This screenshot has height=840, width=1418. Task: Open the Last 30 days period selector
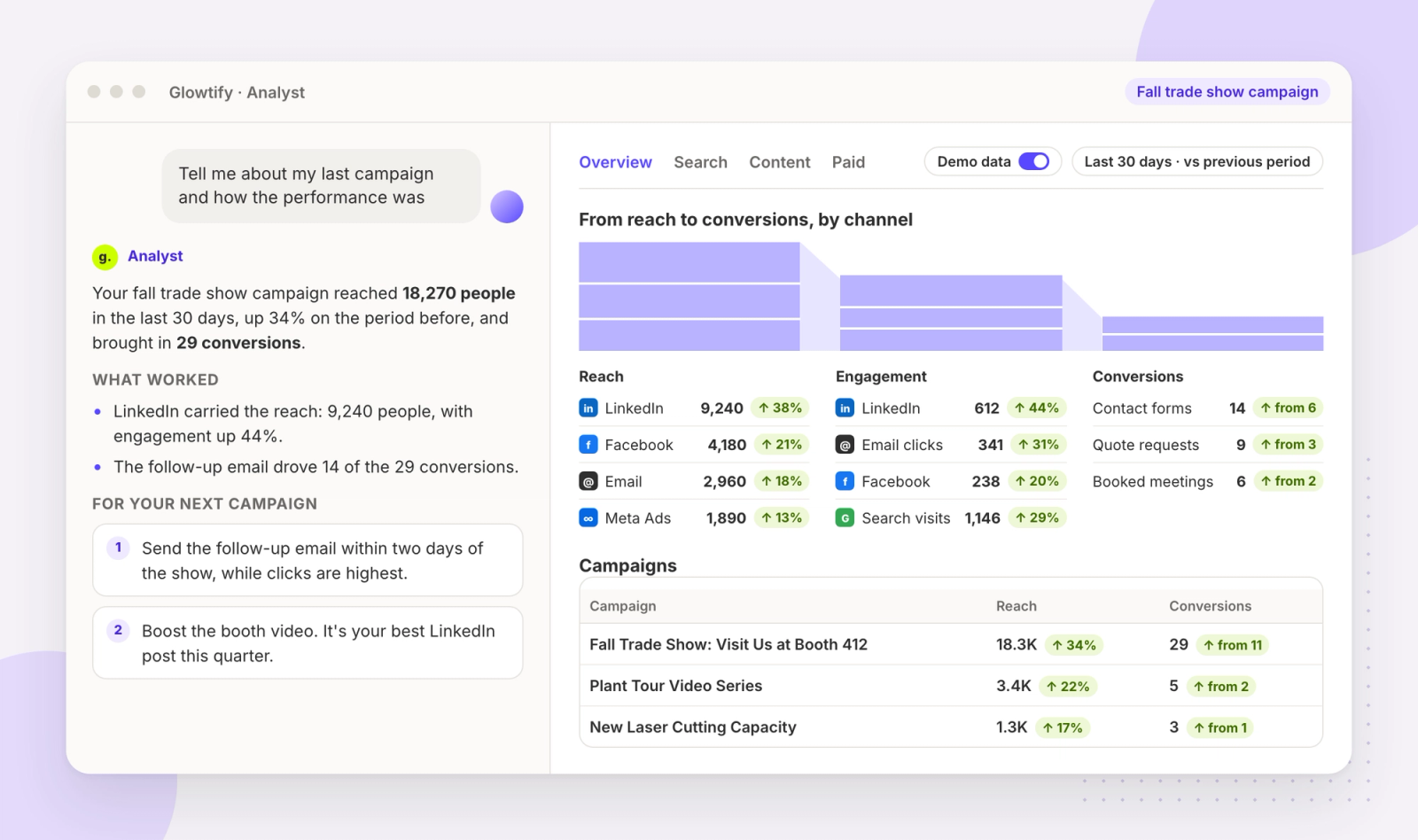1197,161
